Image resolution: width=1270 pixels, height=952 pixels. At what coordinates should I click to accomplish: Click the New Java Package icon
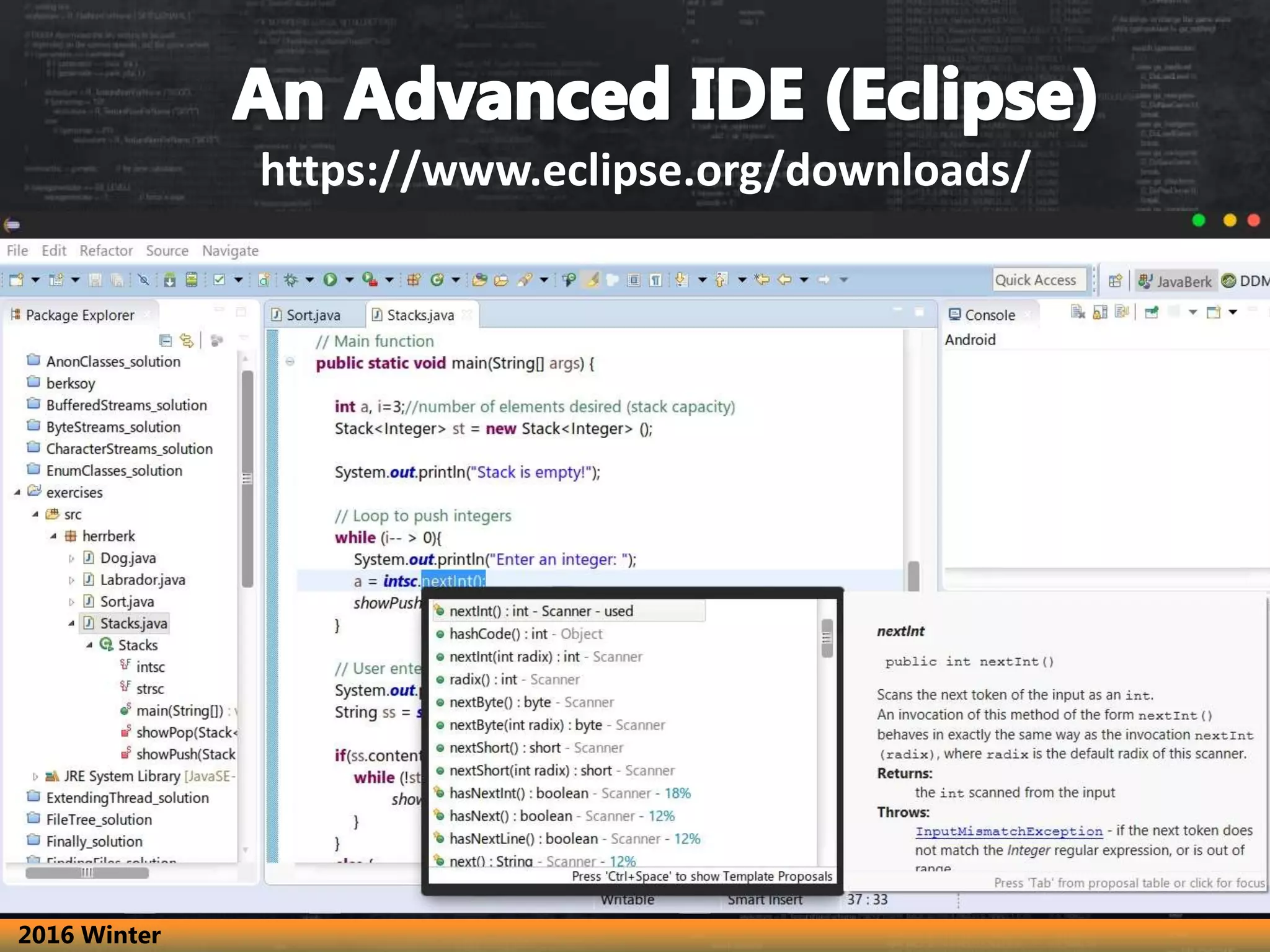tap(414, 280)
